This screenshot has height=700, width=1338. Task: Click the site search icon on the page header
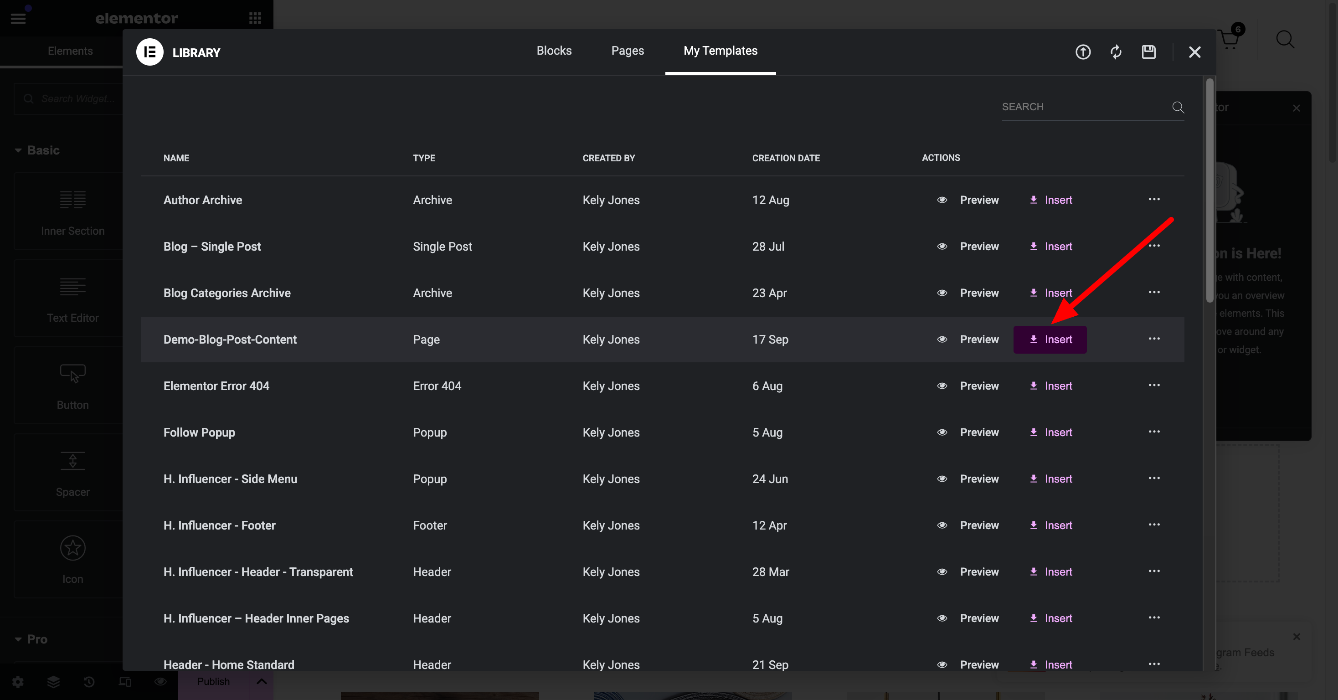pos(1285,39)
